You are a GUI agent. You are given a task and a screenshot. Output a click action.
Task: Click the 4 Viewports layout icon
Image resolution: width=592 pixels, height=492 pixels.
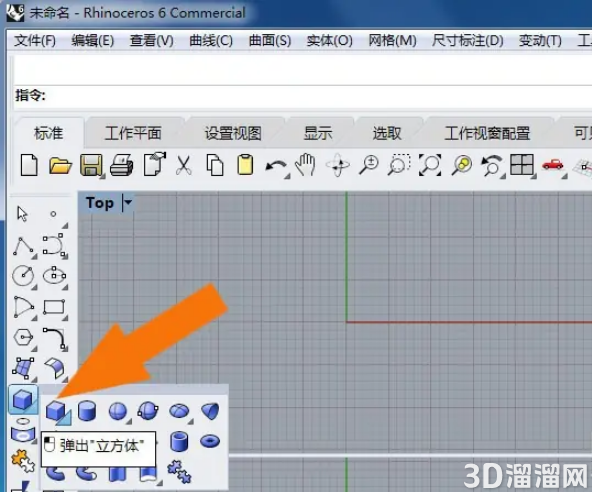click(x=522, y=165)
